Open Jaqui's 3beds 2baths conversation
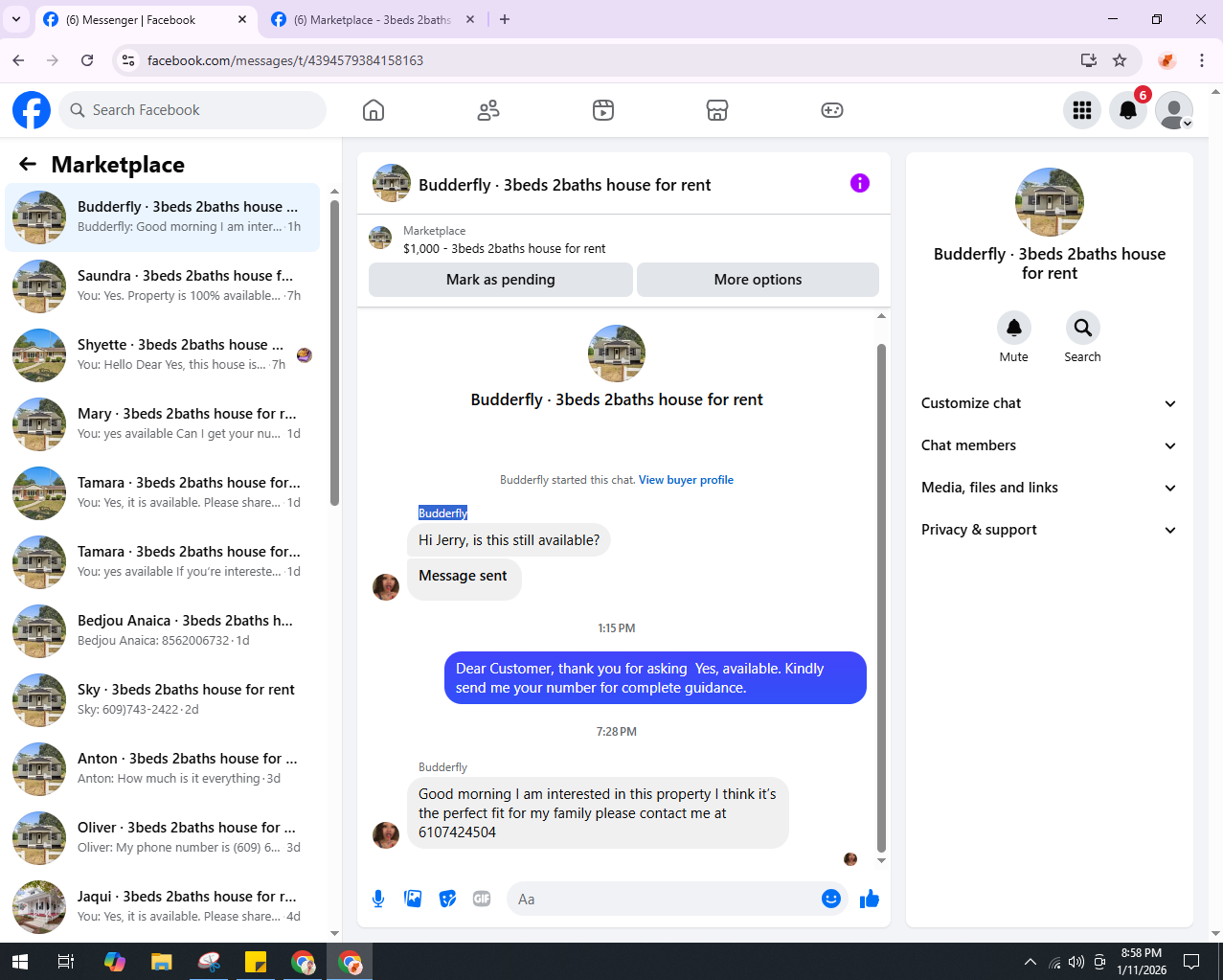This screenshot has height=980, width=1223. pyautogui.click(x=163, y=907)
